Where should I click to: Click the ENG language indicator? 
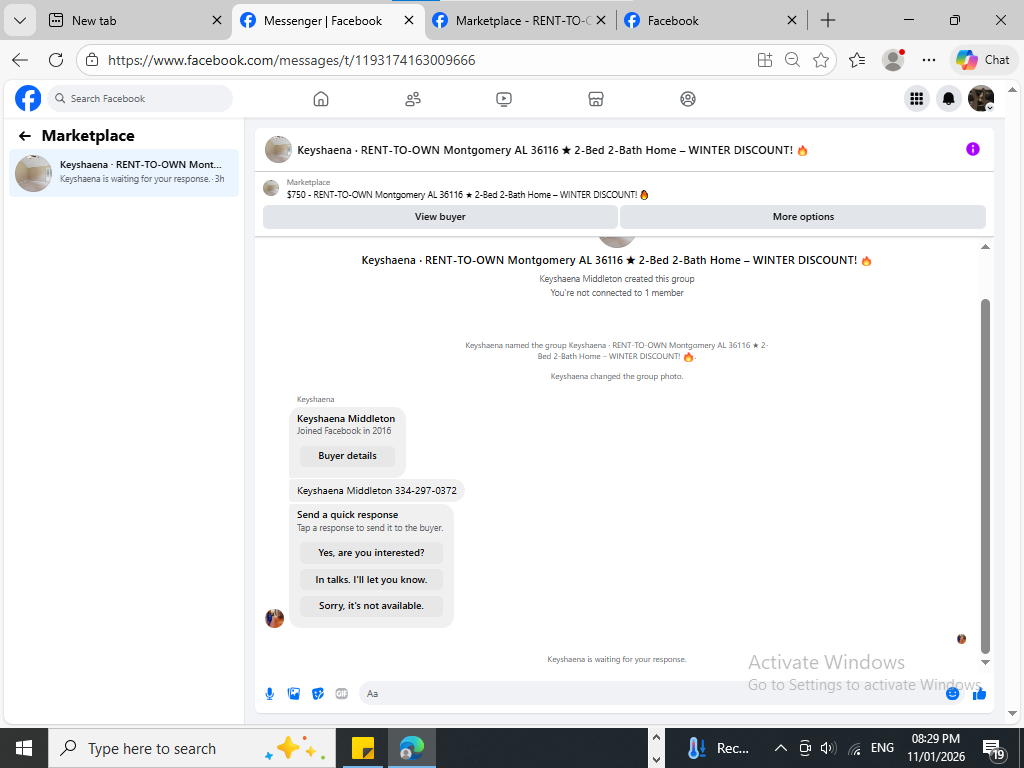[882, 748]
